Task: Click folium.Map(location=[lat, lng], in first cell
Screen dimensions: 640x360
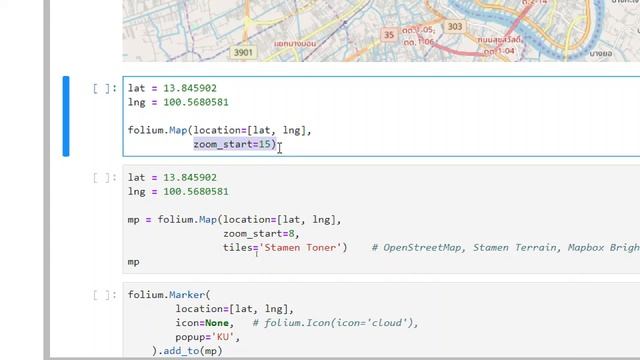Action: pyautogui.click(x=220, y=130)
